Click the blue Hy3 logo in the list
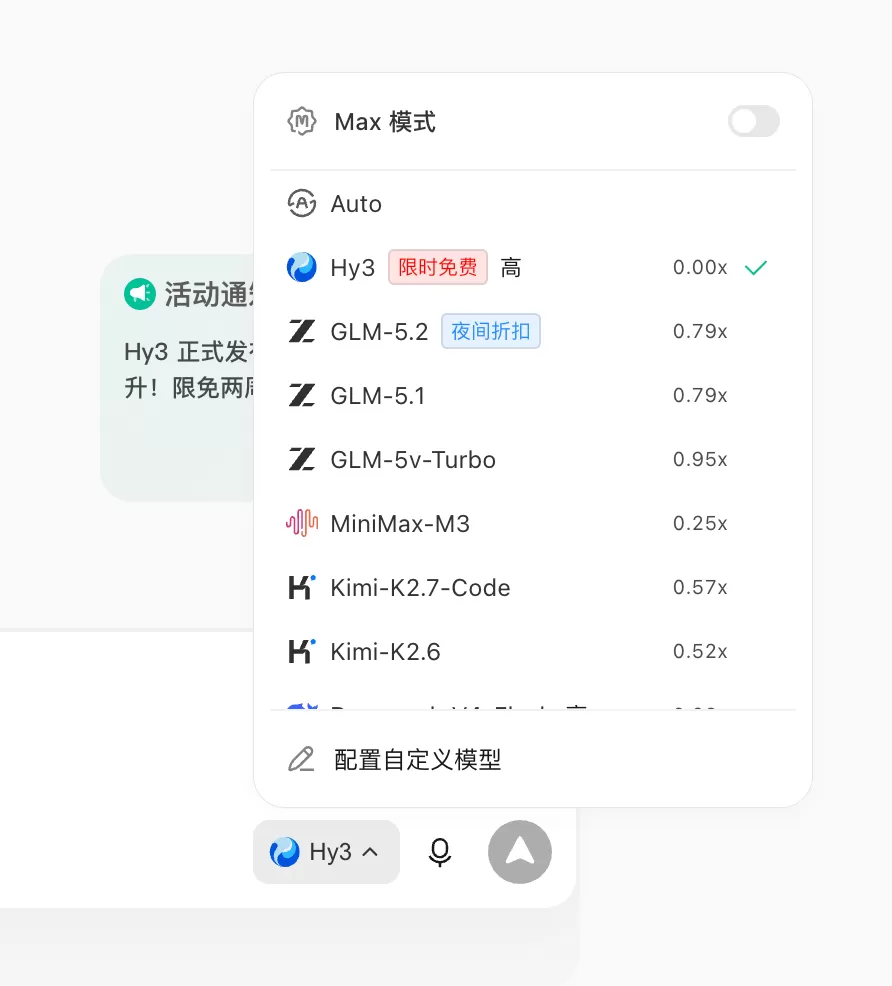This screenshot has width=892, height=986. 302,267
